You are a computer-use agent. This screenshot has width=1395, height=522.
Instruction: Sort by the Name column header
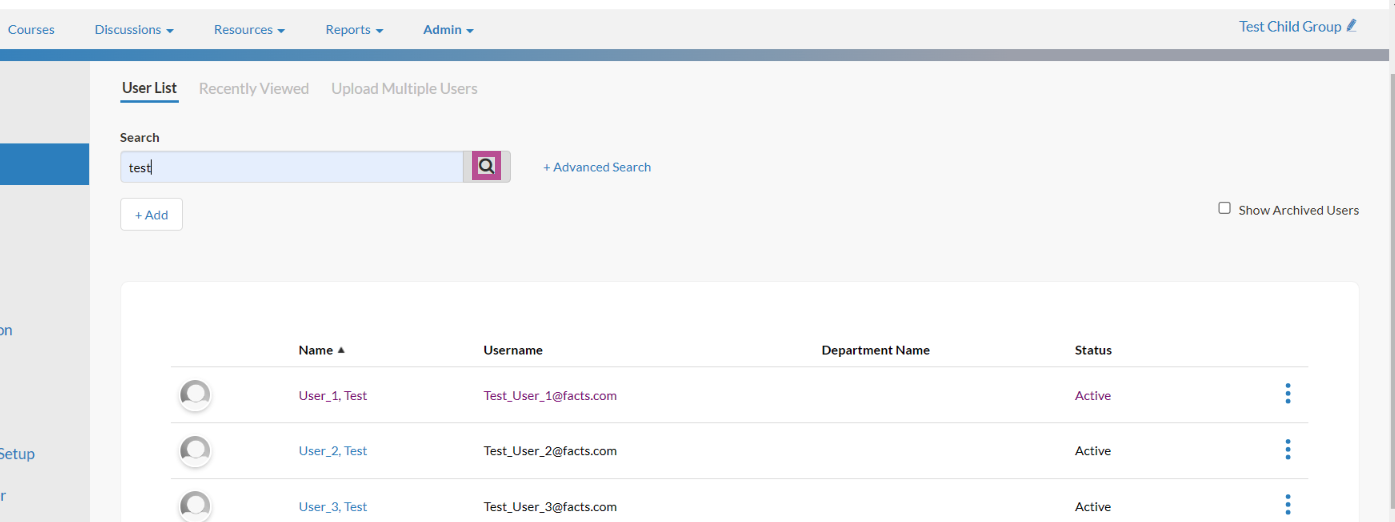[x=321, y=350]
